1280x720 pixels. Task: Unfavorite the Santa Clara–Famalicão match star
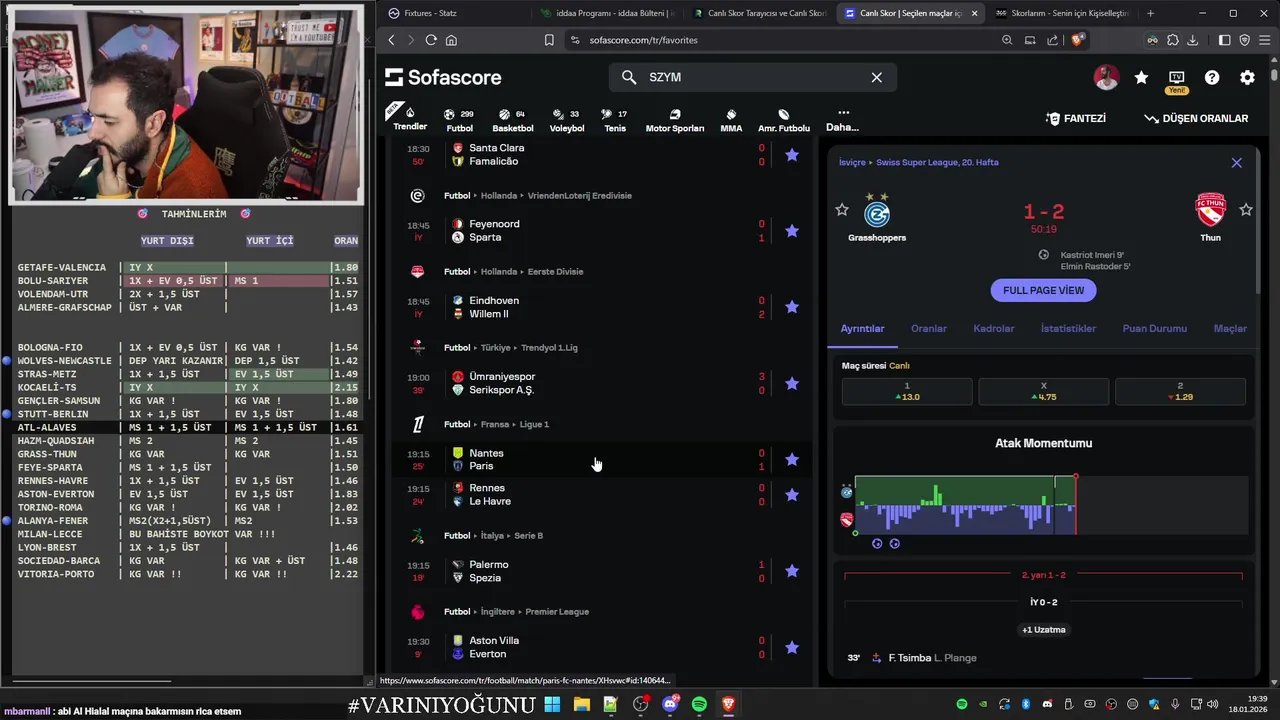pyautogui.click(x=792, y=155)
